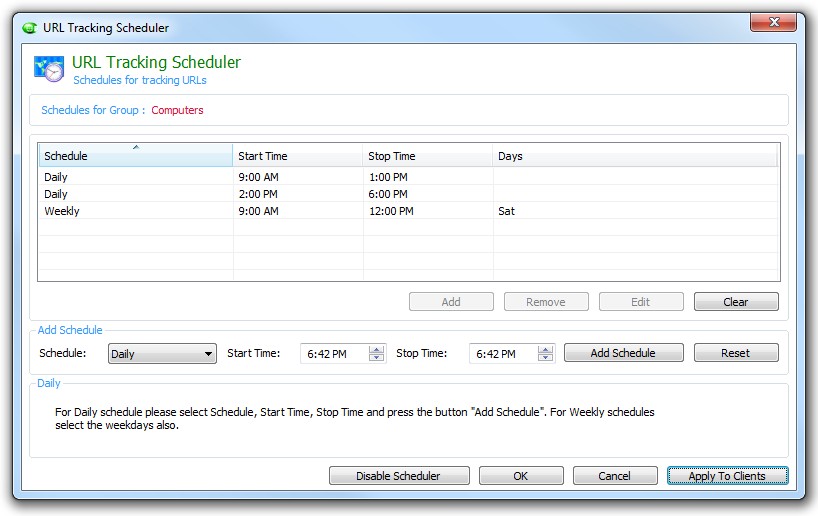Reset the schedule fields
This screenshot has height=516, width=818.
click(x=735, y=353)
